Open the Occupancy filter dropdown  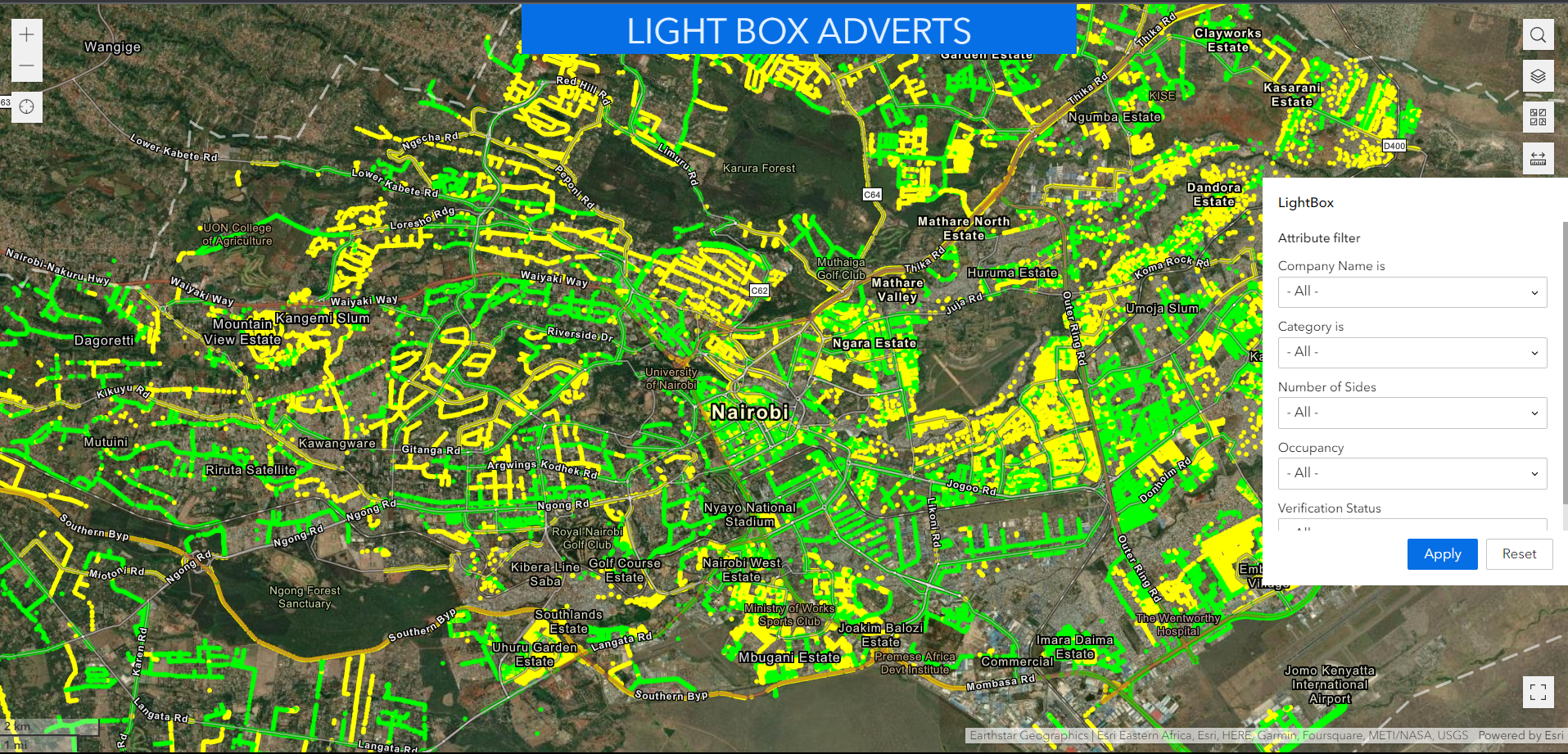point(1412,474)
